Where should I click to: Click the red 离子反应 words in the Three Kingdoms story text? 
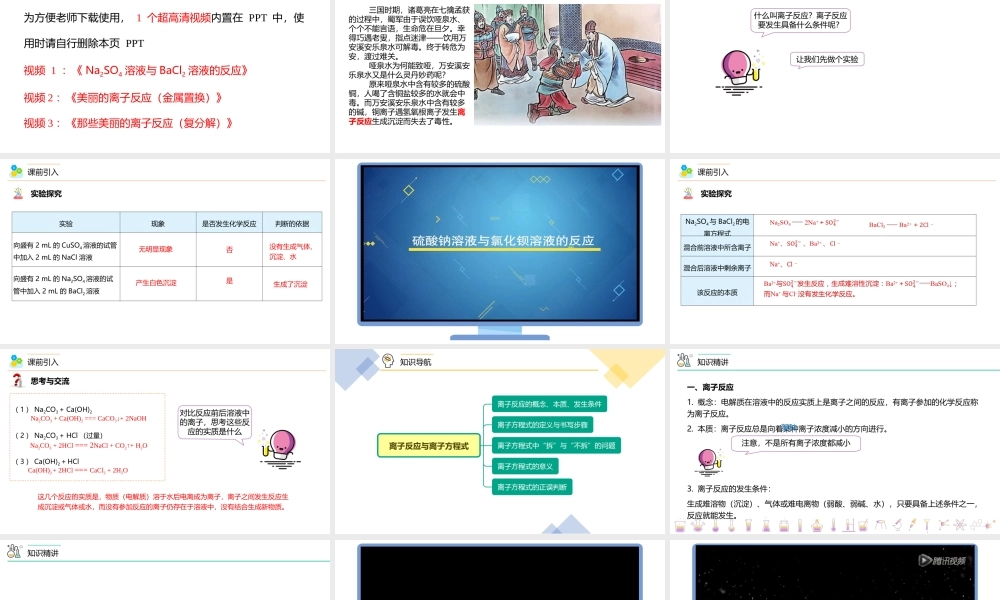[x=407, y=117]
